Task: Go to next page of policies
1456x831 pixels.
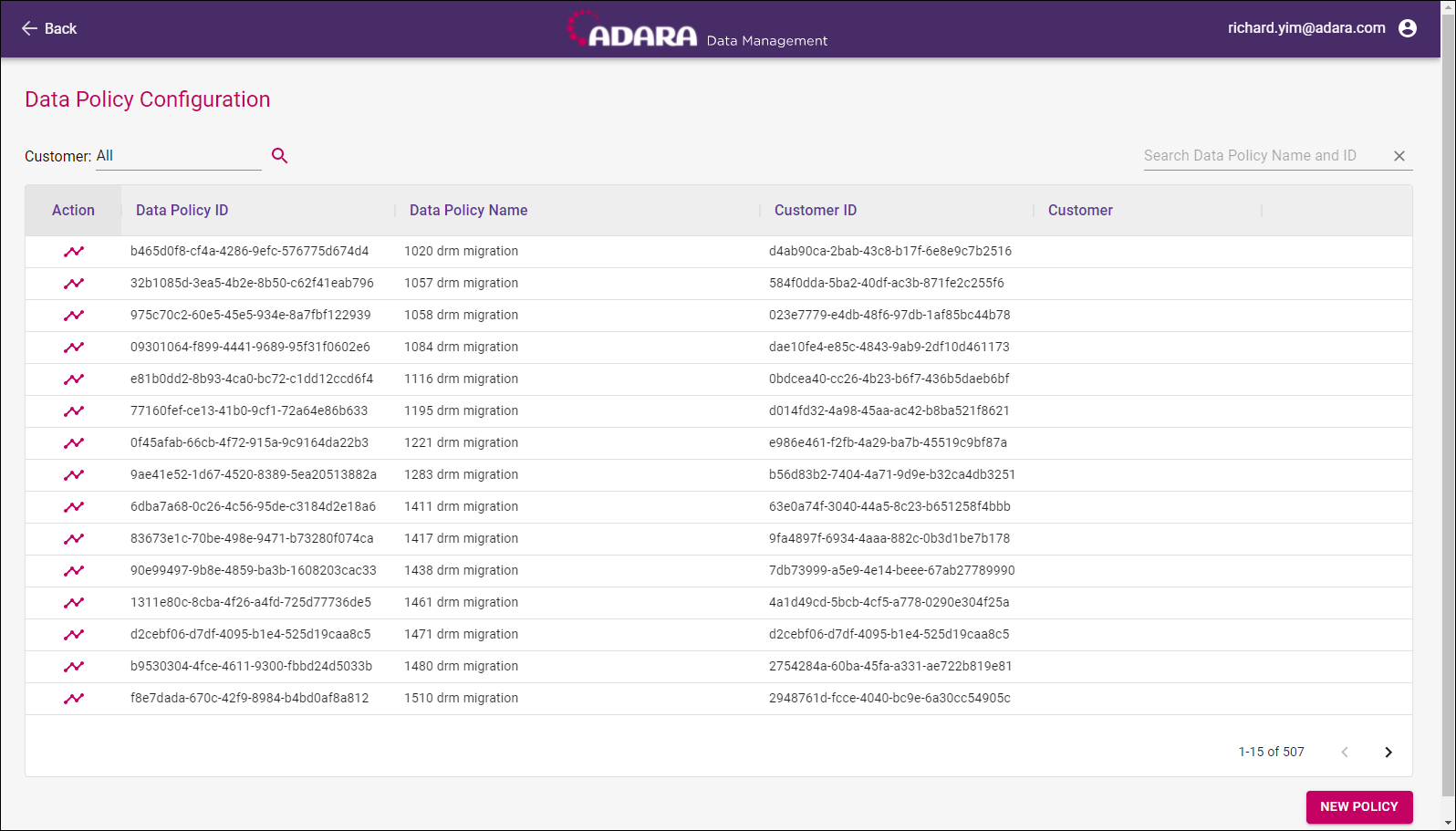Action: [x=1388, y=753]
